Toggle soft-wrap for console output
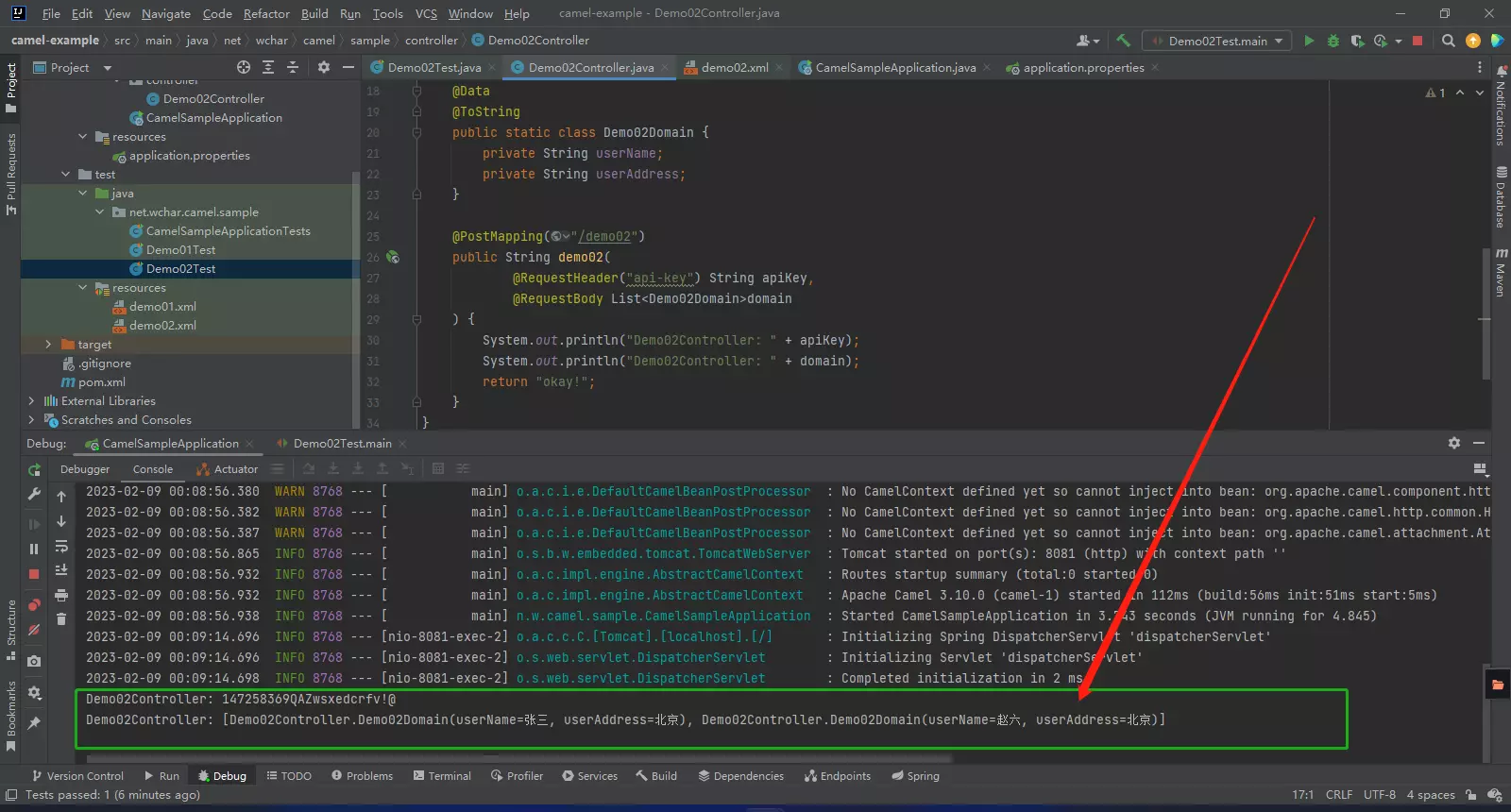Viewport: 1511px width, 812px height. [61, 547]
